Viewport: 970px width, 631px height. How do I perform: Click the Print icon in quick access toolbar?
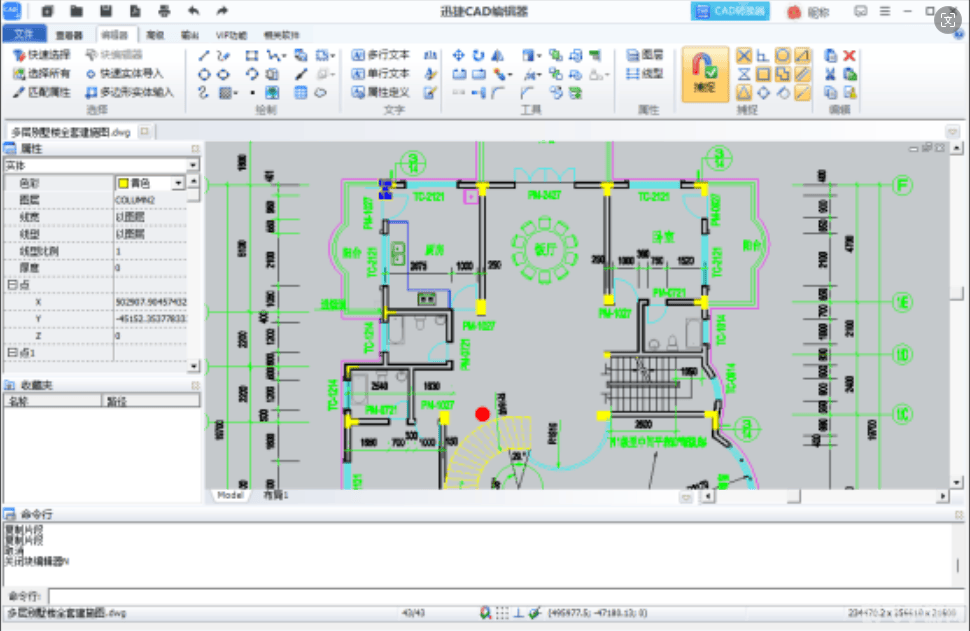coord(163,11)
